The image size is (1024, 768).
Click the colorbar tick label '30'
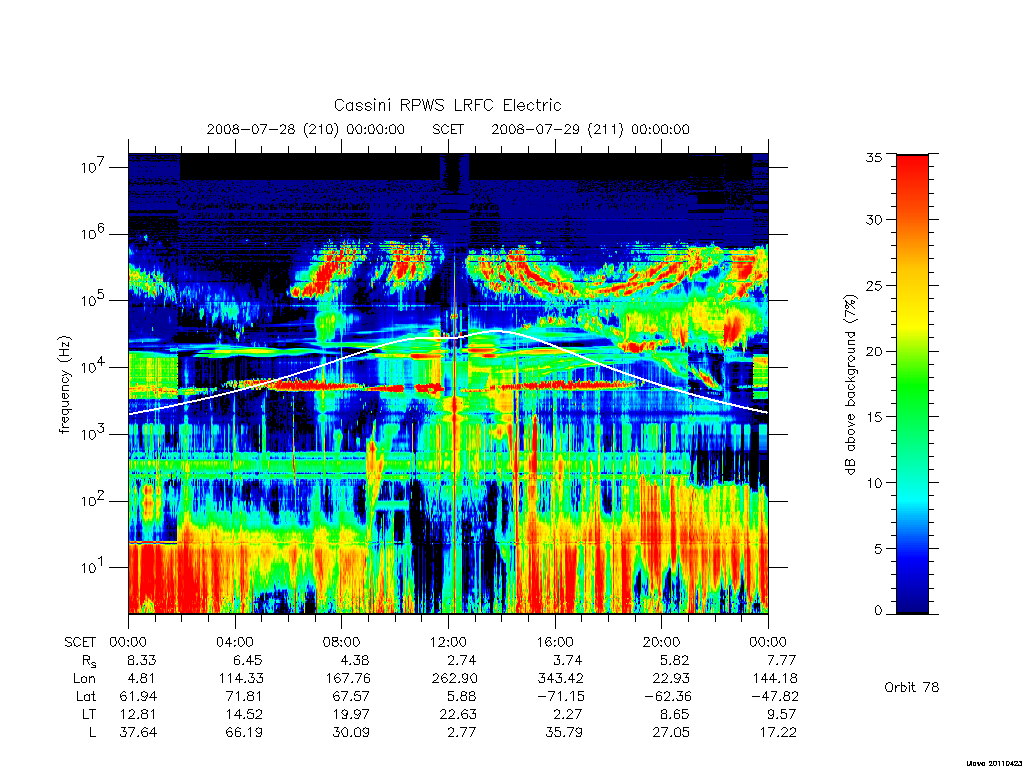pyautogui.click(x=874, y=220)
